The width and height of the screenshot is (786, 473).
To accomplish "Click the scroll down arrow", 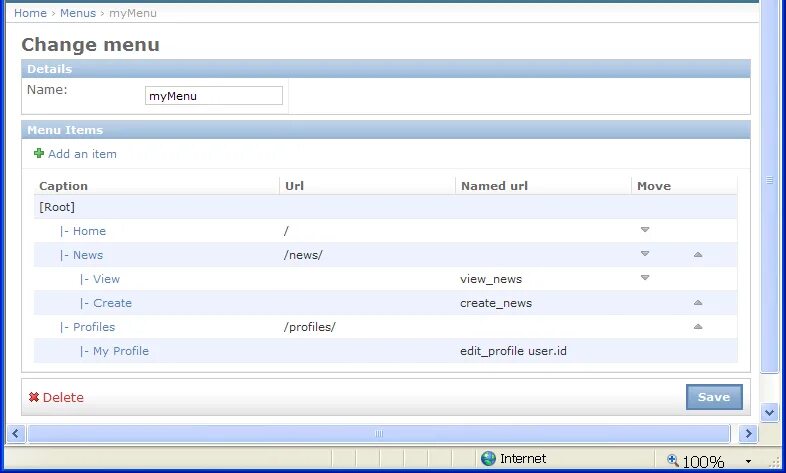I will tap(769, 412).
